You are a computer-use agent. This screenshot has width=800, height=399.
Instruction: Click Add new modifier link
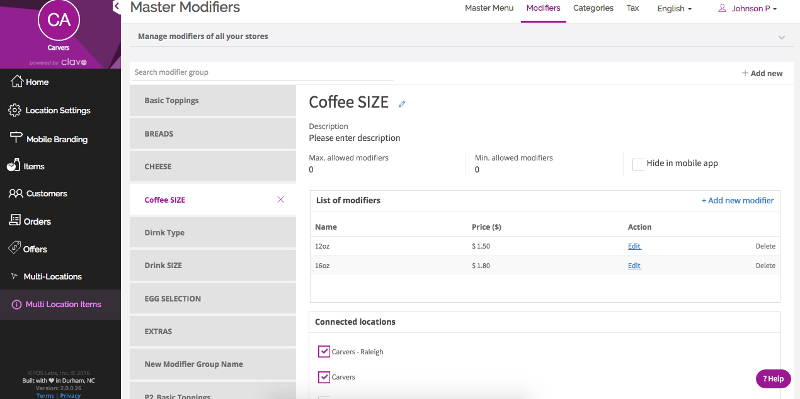pos(737,201)
